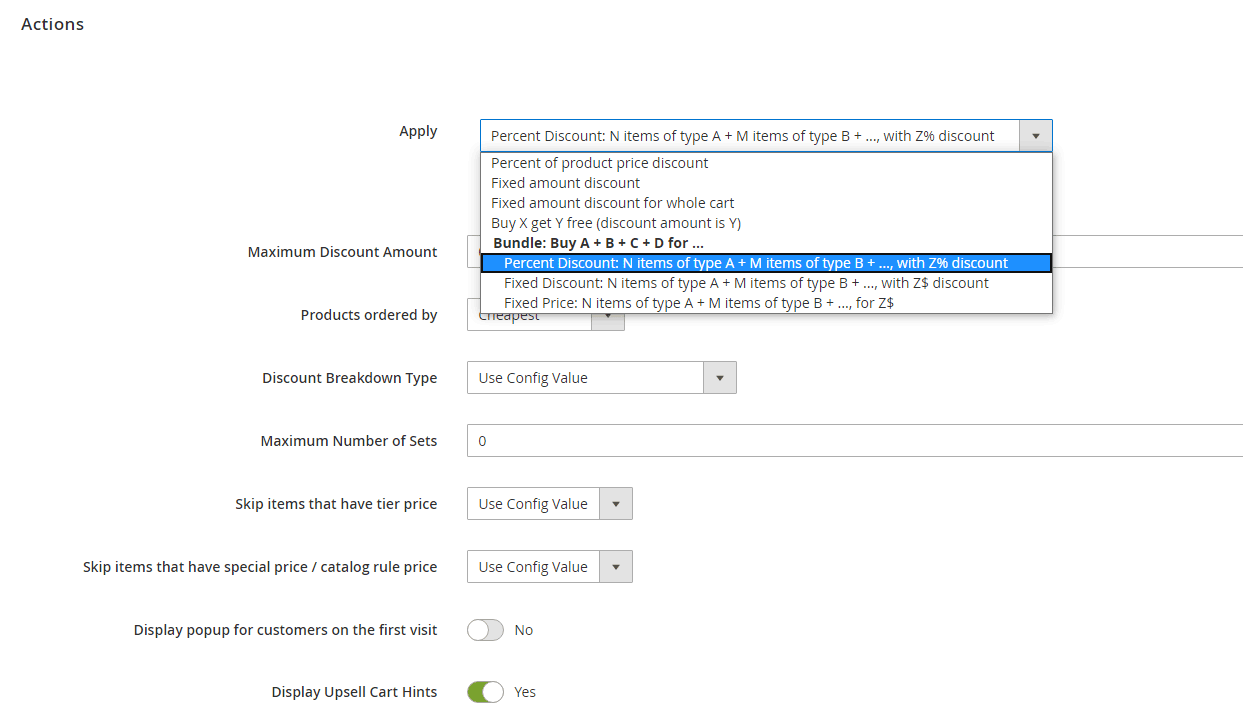Image resolution: width=1243 pixels, height=725 pixels.
Task: Click the Display Upsell Cart Hints label
Action: pyautogui.click(x=354, y=692)
